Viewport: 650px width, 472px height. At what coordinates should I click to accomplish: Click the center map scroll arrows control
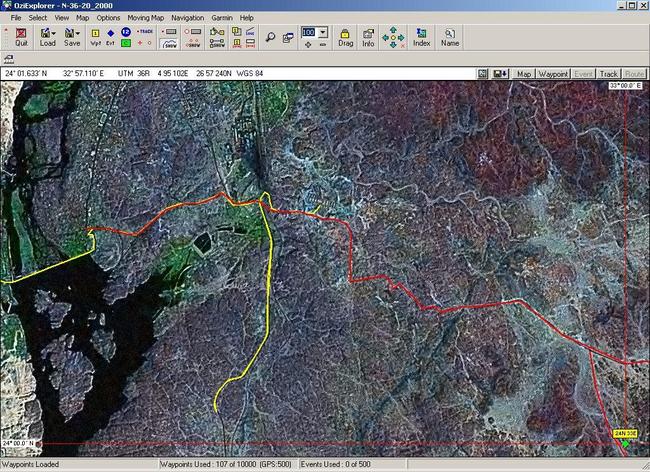(x=394, y=38)
